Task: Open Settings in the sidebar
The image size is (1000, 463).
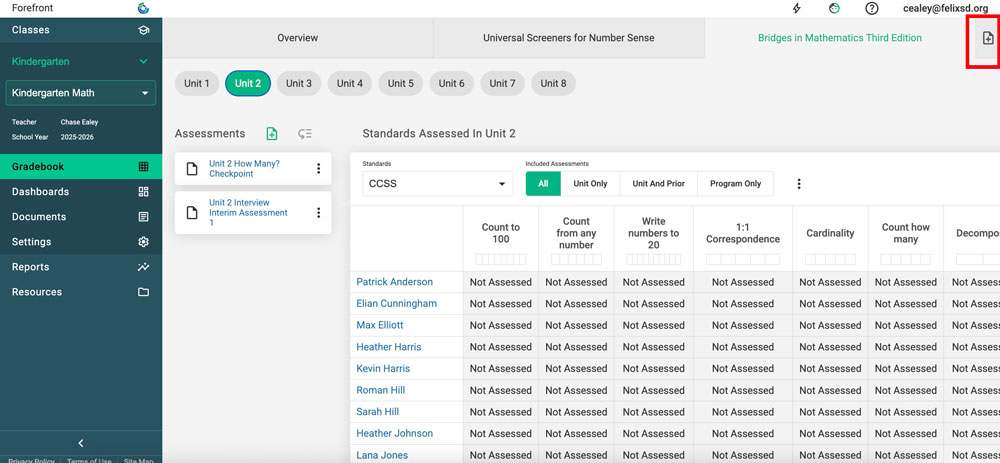Action: (81, 242)
